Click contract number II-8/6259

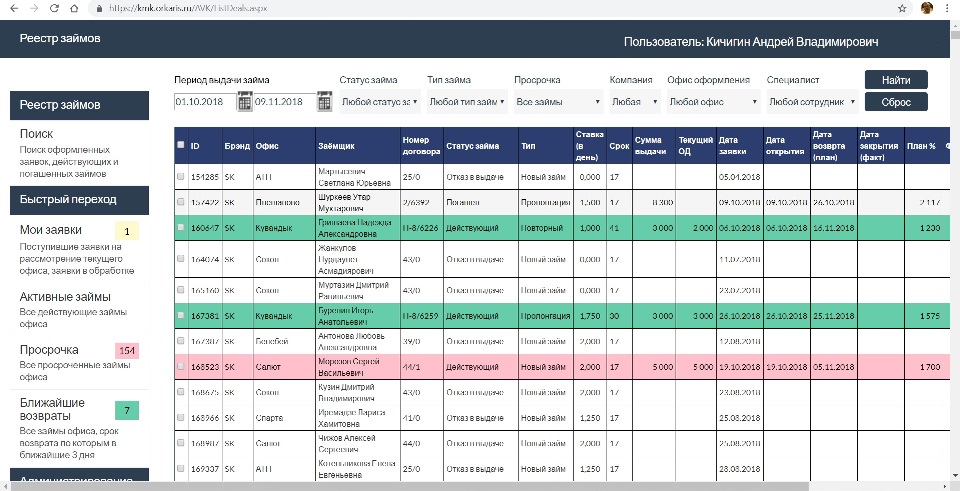coord(420,317)
